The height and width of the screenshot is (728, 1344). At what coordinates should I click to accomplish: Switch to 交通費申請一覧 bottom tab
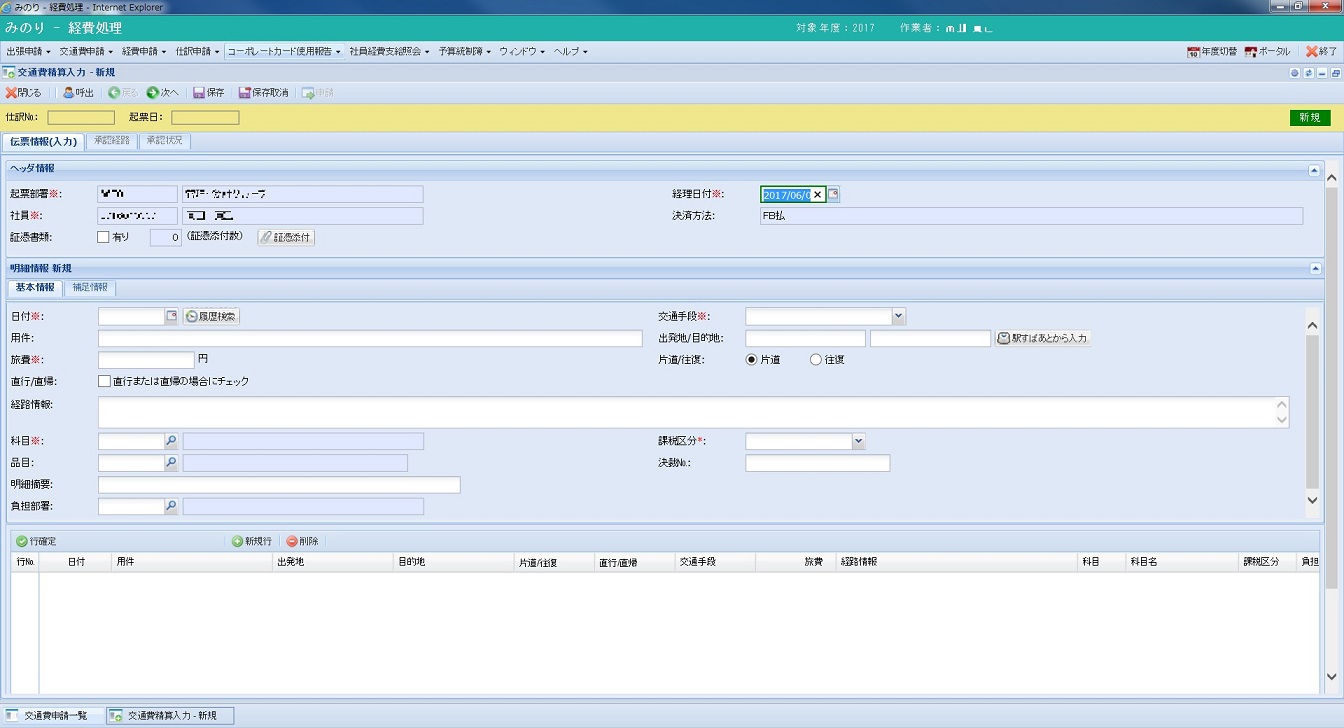52,716
